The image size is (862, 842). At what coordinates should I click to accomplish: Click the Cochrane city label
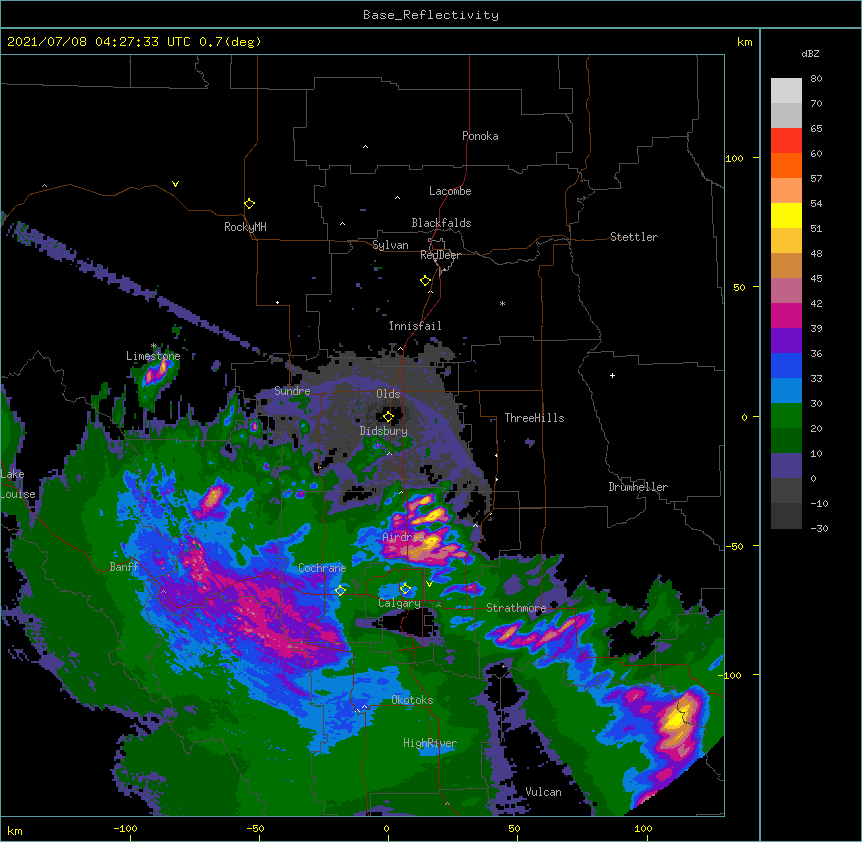pos(322,568)
